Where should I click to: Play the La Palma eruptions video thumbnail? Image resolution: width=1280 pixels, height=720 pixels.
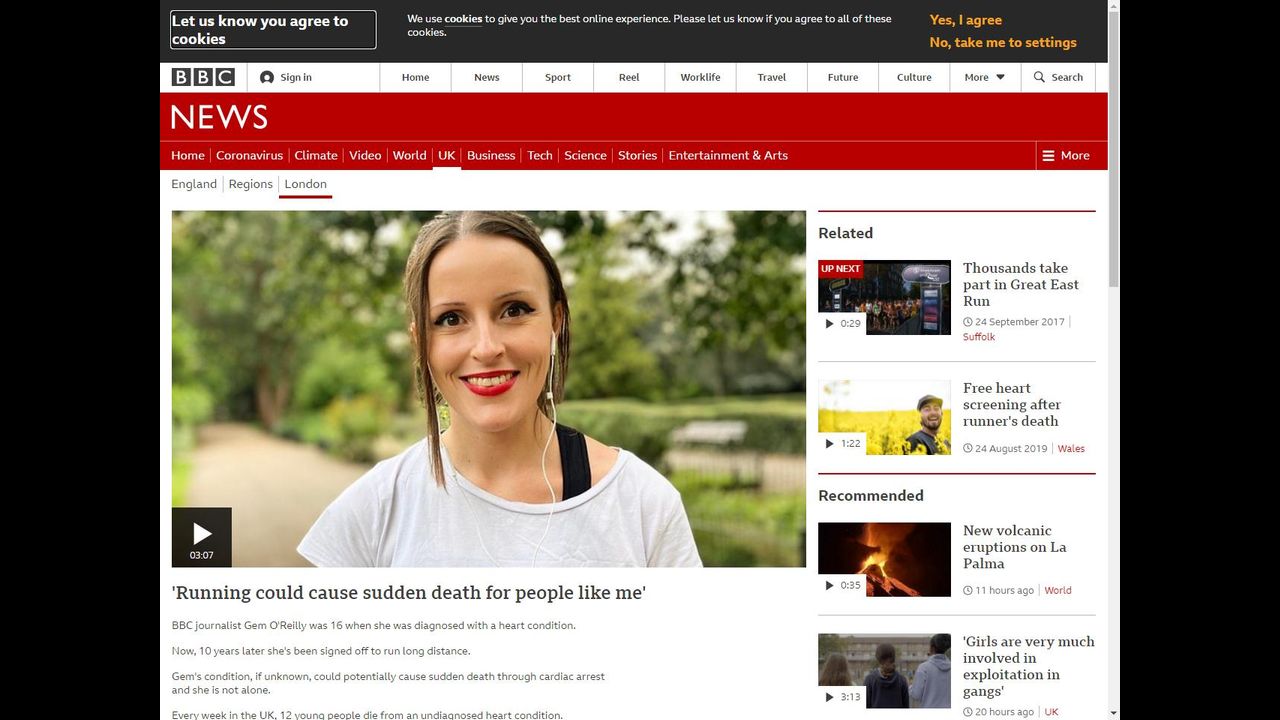[x=884, y=559]
